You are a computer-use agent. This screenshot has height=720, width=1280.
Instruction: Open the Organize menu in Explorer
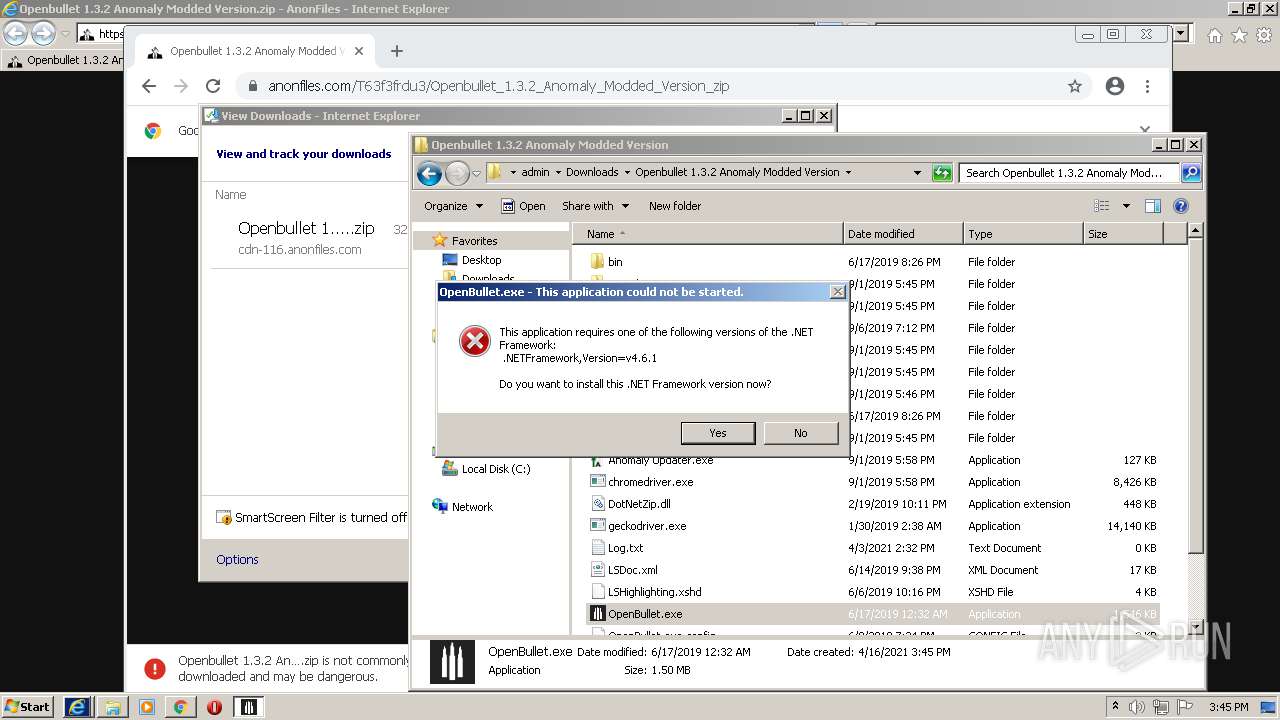coord(453,206)
